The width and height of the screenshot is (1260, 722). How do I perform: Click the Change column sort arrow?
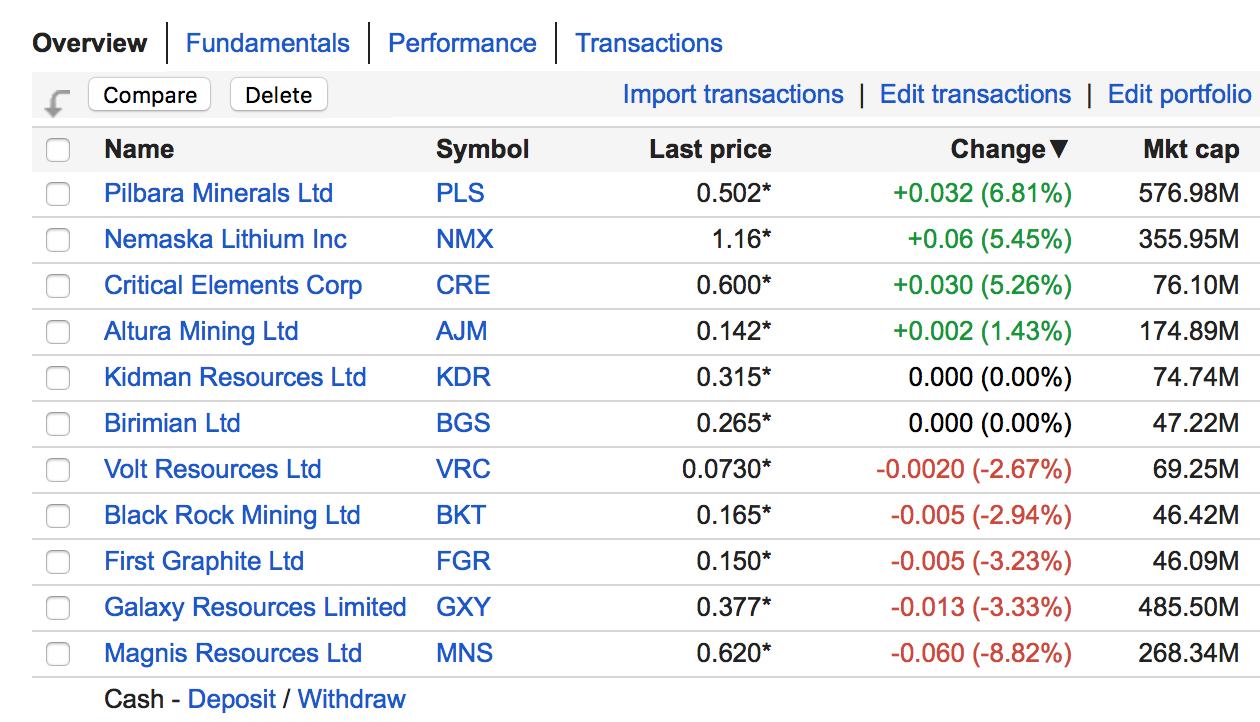(1059, 150)
